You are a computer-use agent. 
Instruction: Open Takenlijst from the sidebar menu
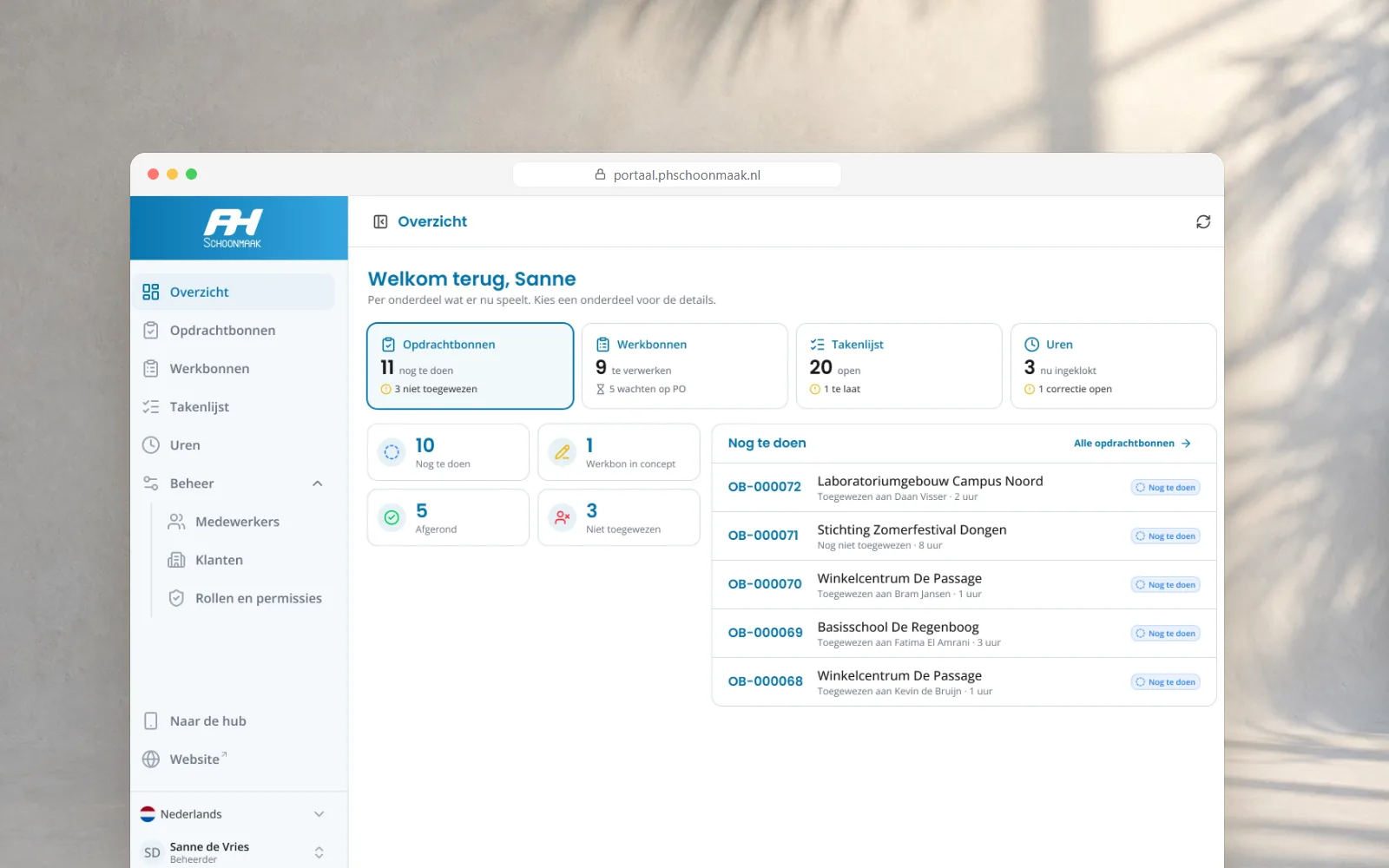233,407
